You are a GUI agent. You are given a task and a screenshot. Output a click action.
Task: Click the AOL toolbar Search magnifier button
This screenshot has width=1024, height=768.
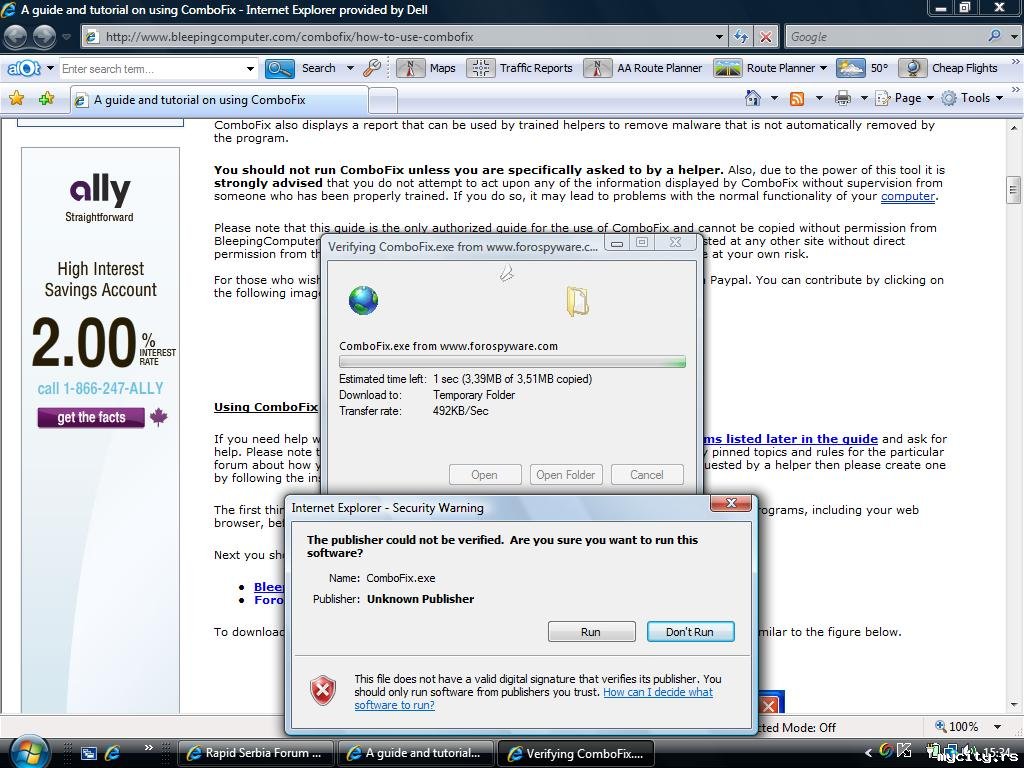[x=280, y=68]
